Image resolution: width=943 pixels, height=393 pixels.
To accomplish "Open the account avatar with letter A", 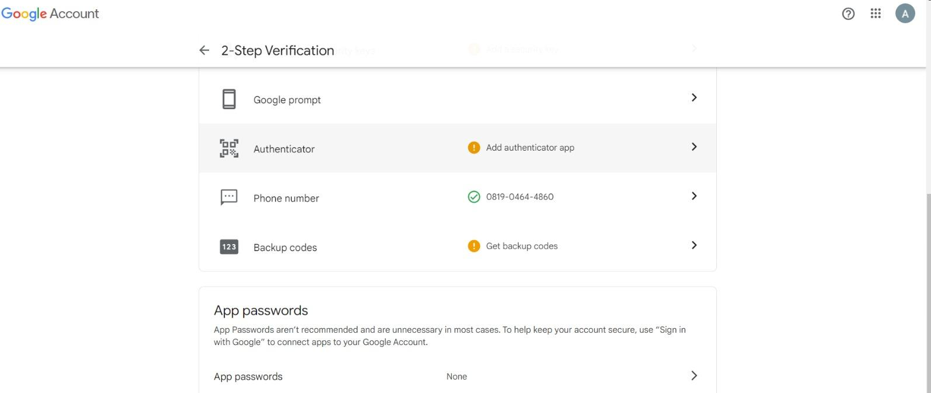I will coord(905,13).
